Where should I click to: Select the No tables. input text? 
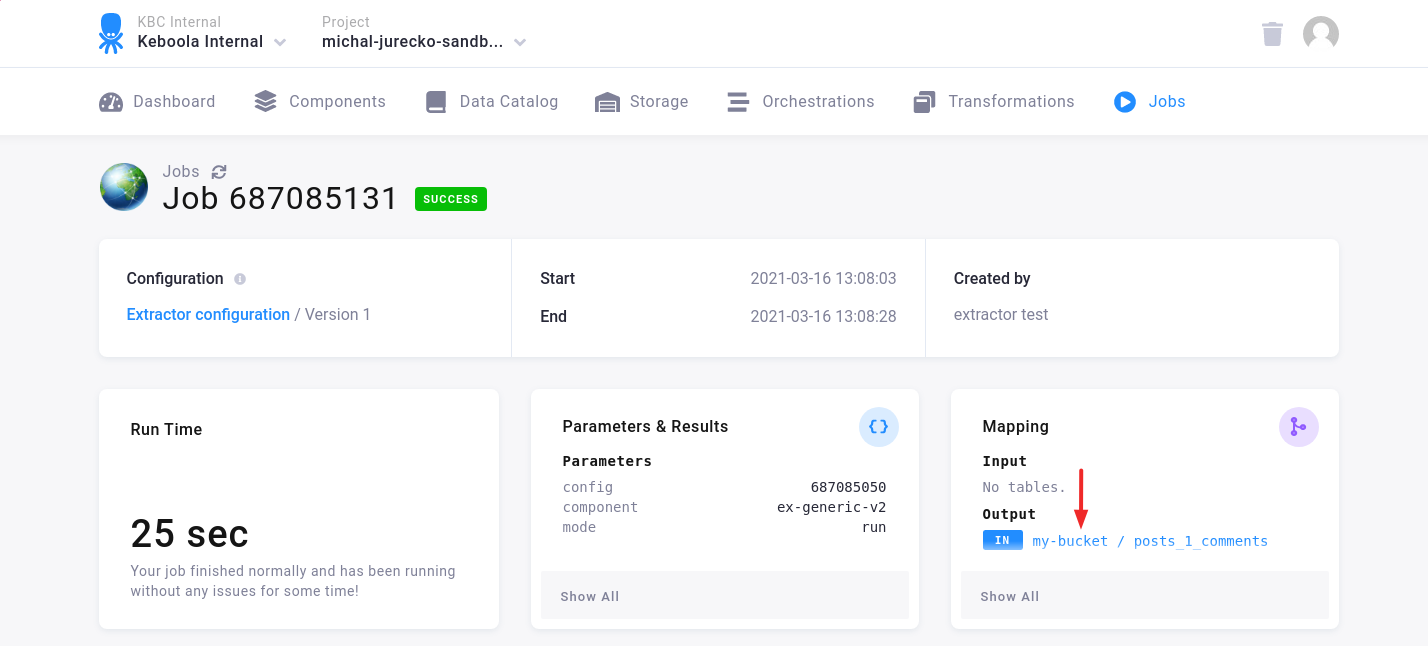click(x=1024, y=487)
